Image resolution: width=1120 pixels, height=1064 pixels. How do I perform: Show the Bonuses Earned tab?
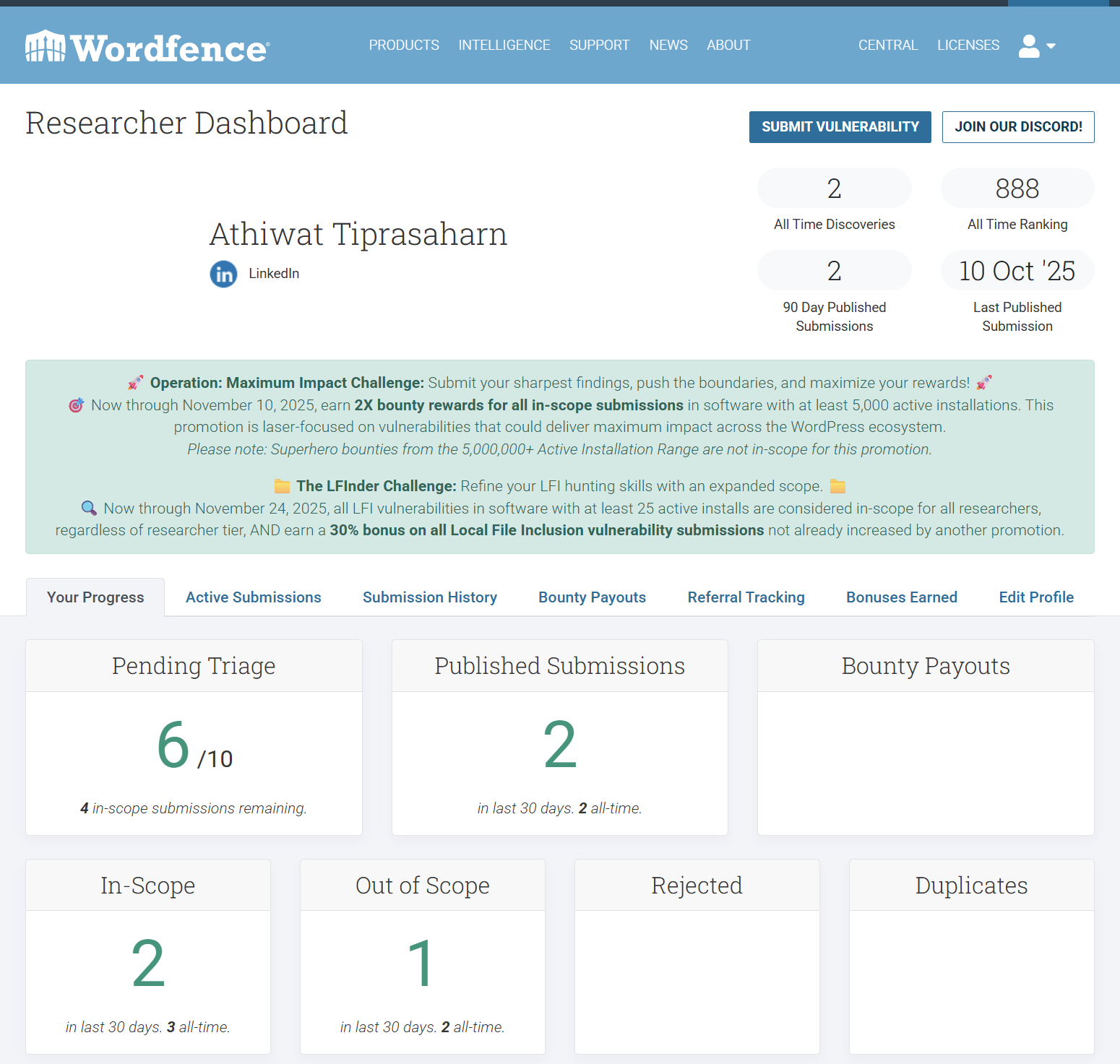(x=901, y=597)
